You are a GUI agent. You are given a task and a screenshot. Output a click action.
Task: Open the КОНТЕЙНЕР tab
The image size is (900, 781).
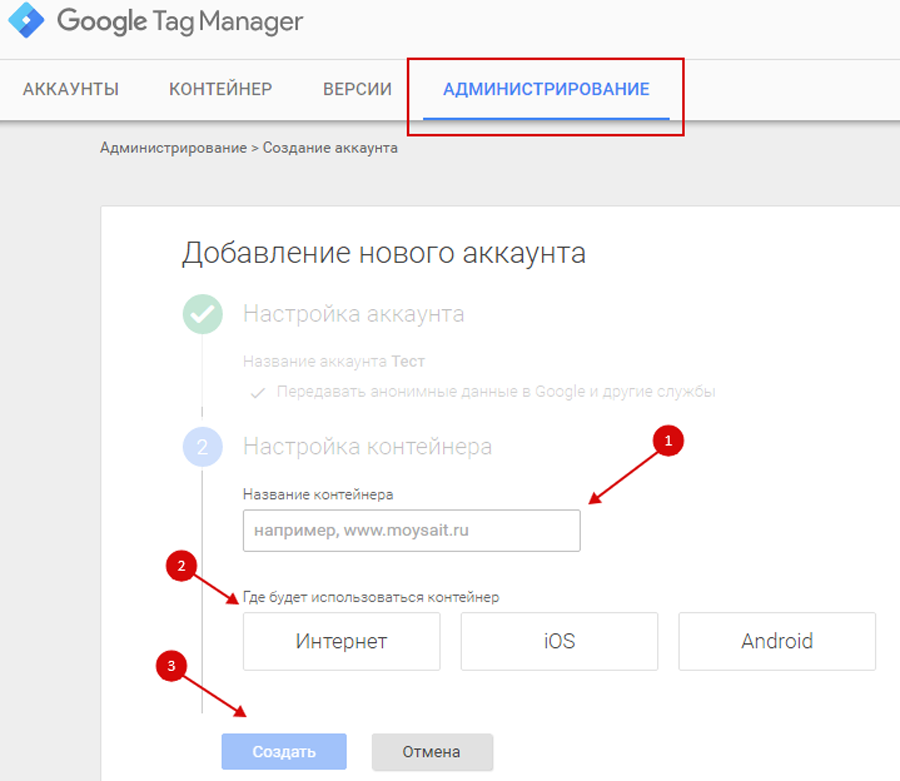[220, 89]
